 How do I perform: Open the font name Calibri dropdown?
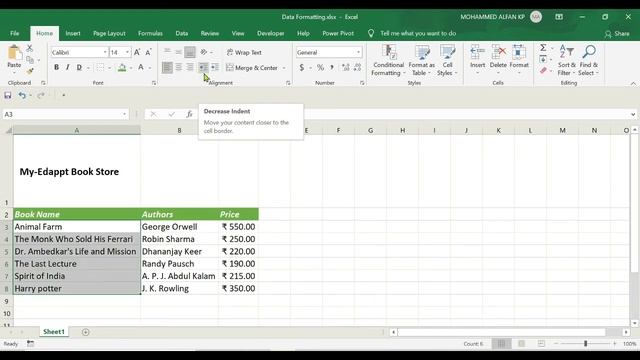click(105, 52)
